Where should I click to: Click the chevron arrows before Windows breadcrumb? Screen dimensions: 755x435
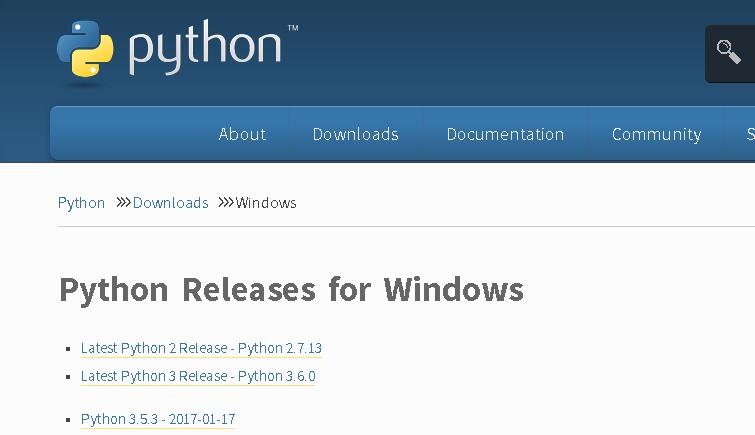(x=226, y=202)
